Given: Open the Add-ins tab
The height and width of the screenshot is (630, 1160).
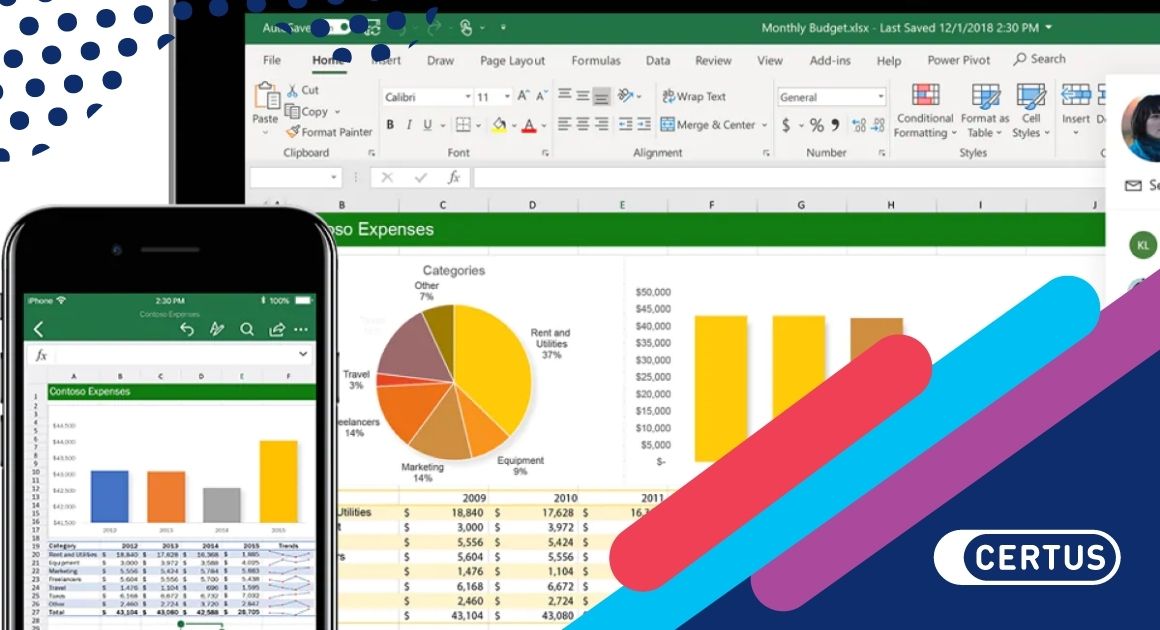Looking at the screenshot, I should point(830,61).
